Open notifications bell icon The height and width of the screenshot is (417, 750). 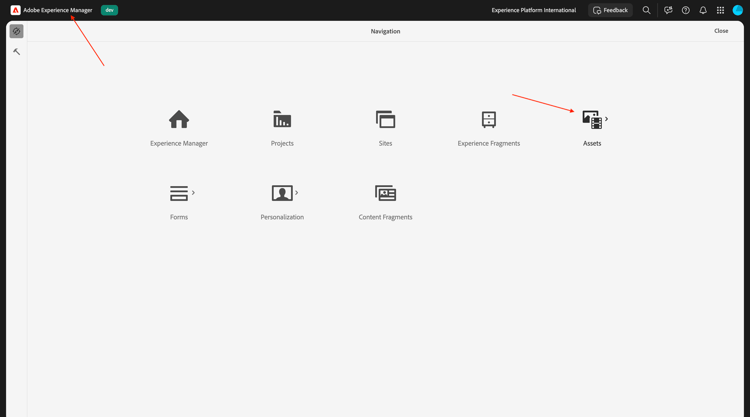pos(703,10)
